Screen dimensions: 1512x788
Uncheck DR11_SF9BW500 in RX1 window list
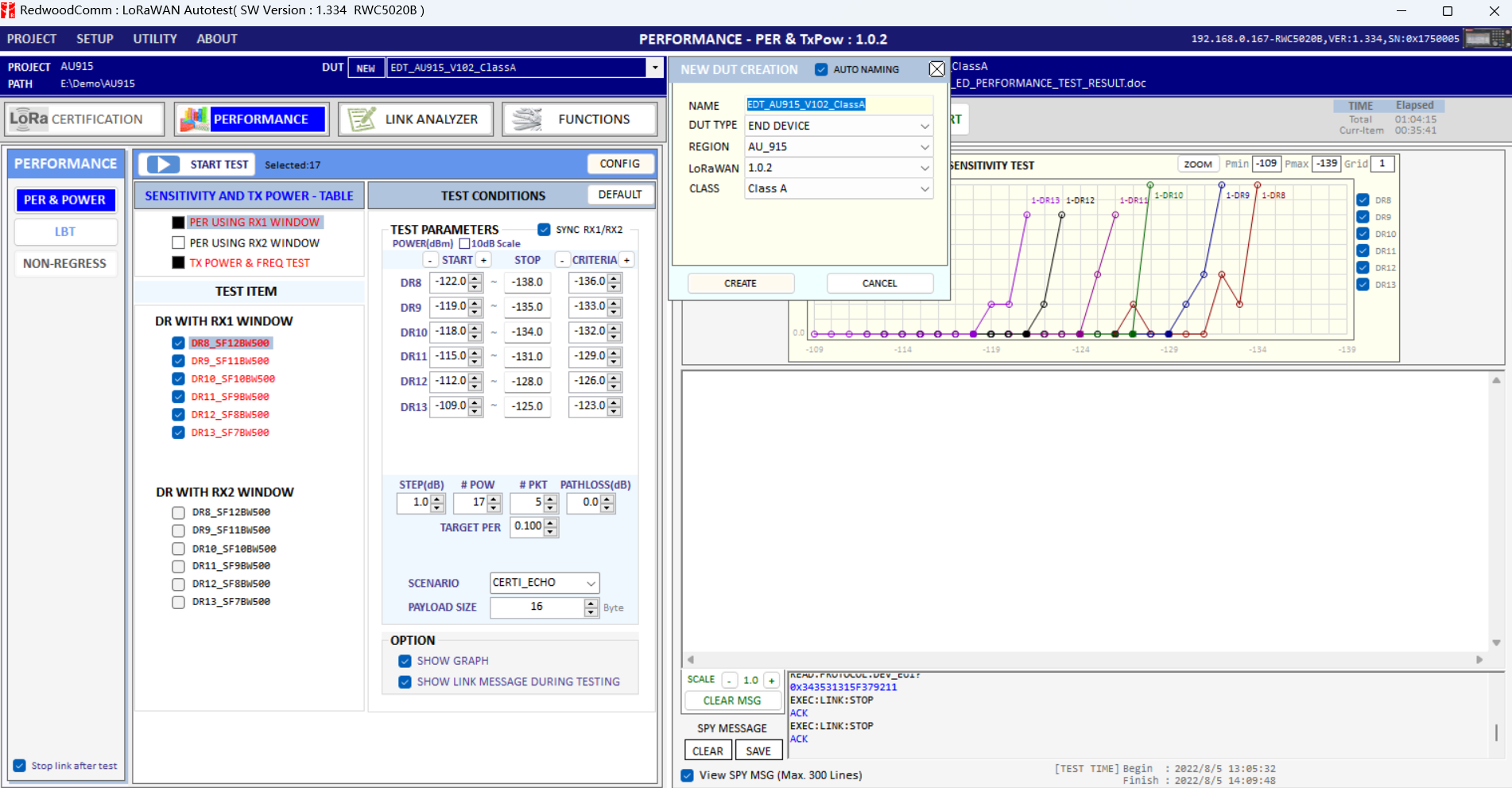pyautogui.click(x=178, y=397)
